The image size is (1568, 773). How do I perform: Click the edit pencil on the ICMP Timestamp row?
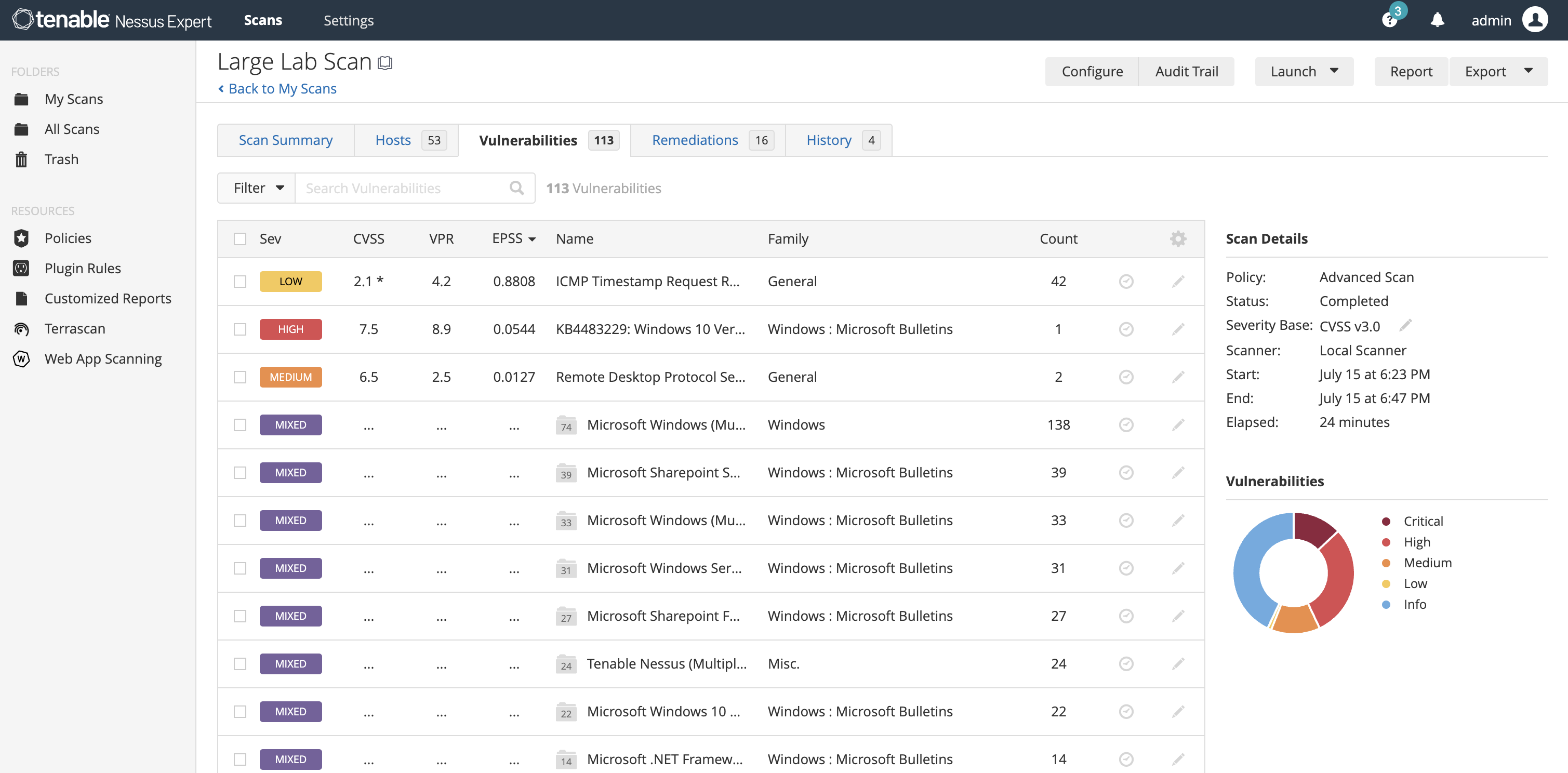[x=1178, y=281]
